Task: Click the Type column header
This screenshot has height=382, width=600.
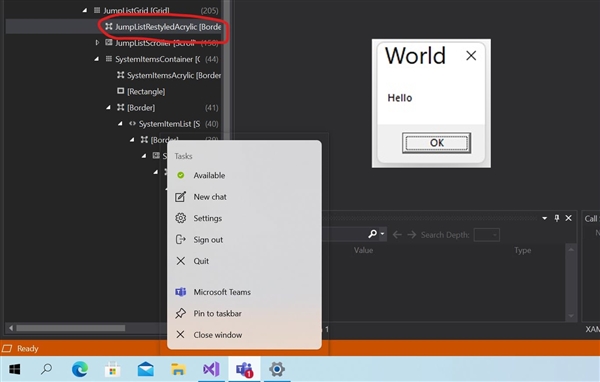Action: click(522, 250)
